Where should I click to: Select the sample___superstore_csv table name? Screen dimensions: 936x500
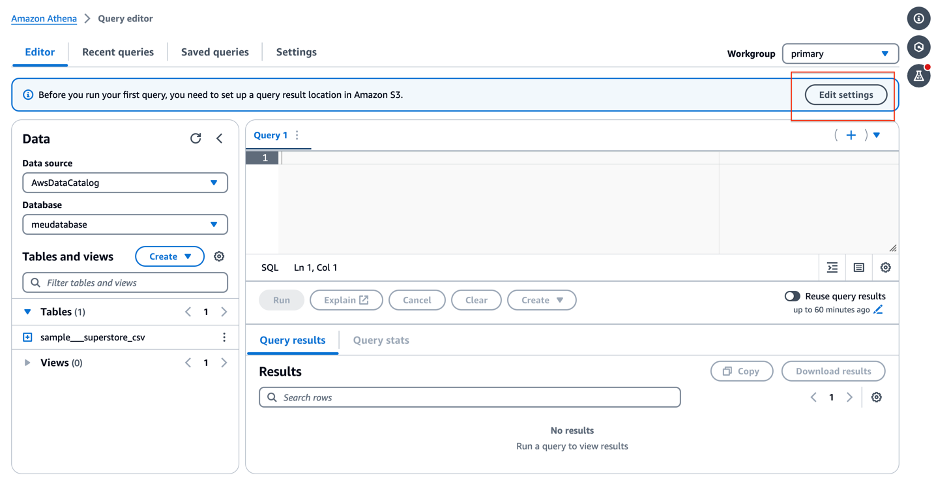pyautogui.click(x=93, y=337)
